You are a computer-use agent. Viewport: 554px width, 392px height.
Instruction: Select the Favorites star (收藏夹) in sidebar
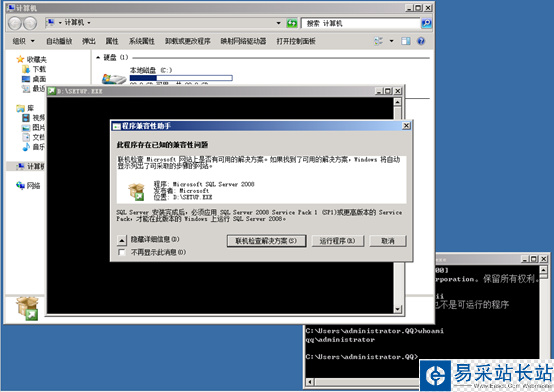click(20, 59)
